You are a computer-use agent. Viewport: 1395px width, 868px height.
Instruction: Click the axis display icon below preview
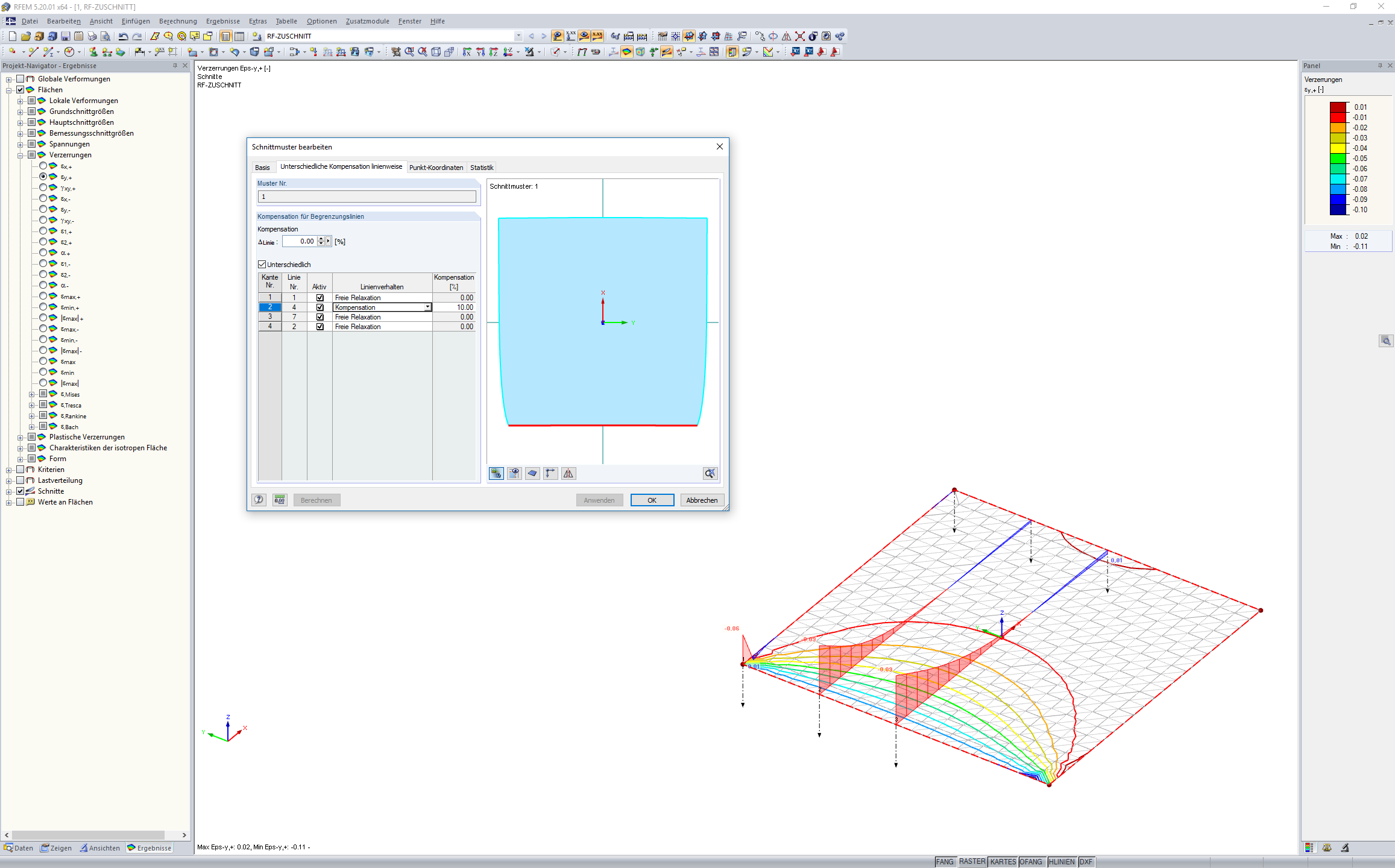[x=550, y=474]
